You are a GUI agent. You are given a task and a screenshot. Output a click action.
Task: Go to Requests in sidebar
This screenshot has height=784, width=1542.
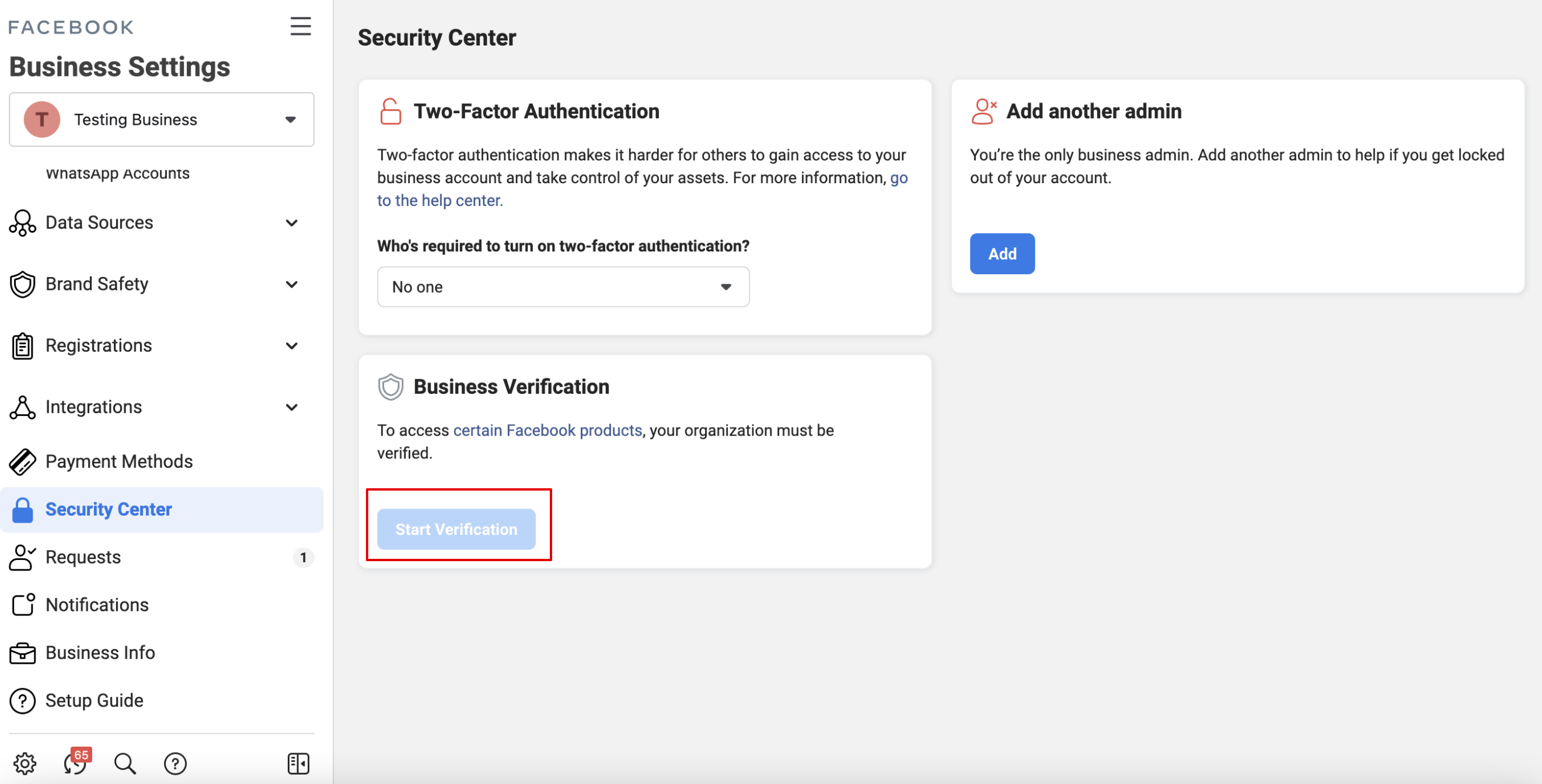(83, 556)
